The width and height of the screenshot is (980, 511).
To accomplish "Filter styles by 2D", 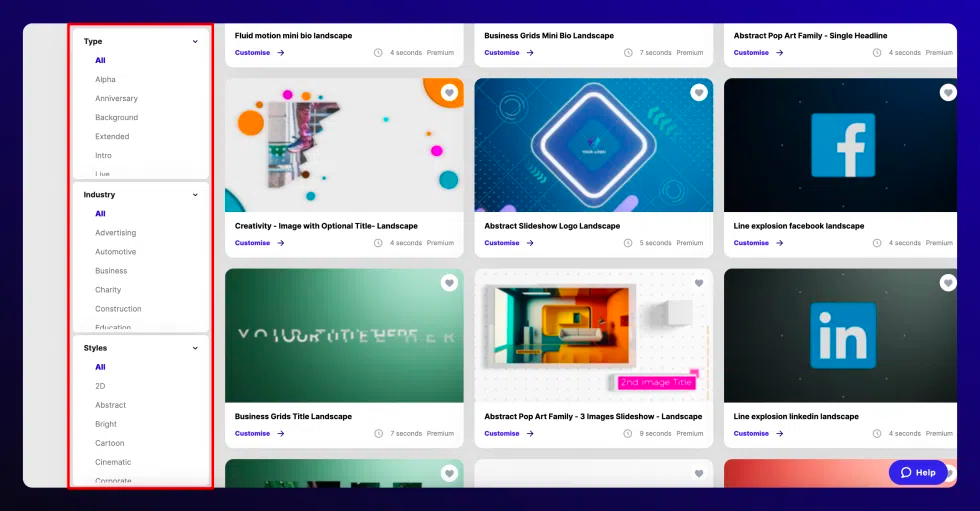I will (100, 386).
